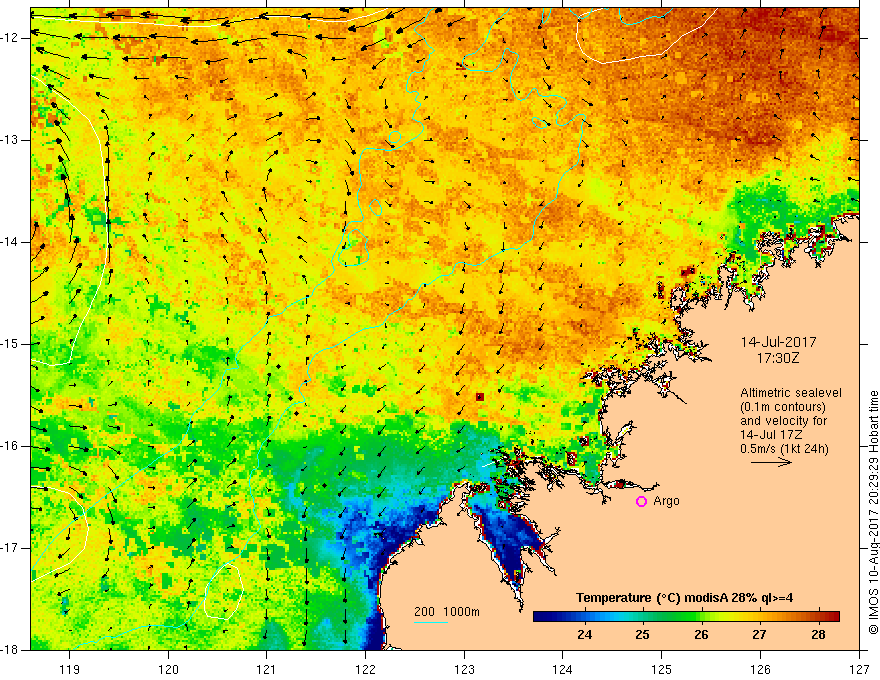
Task: Click the '14-Jul 17Z' legend line
Action: pos(771,435)
